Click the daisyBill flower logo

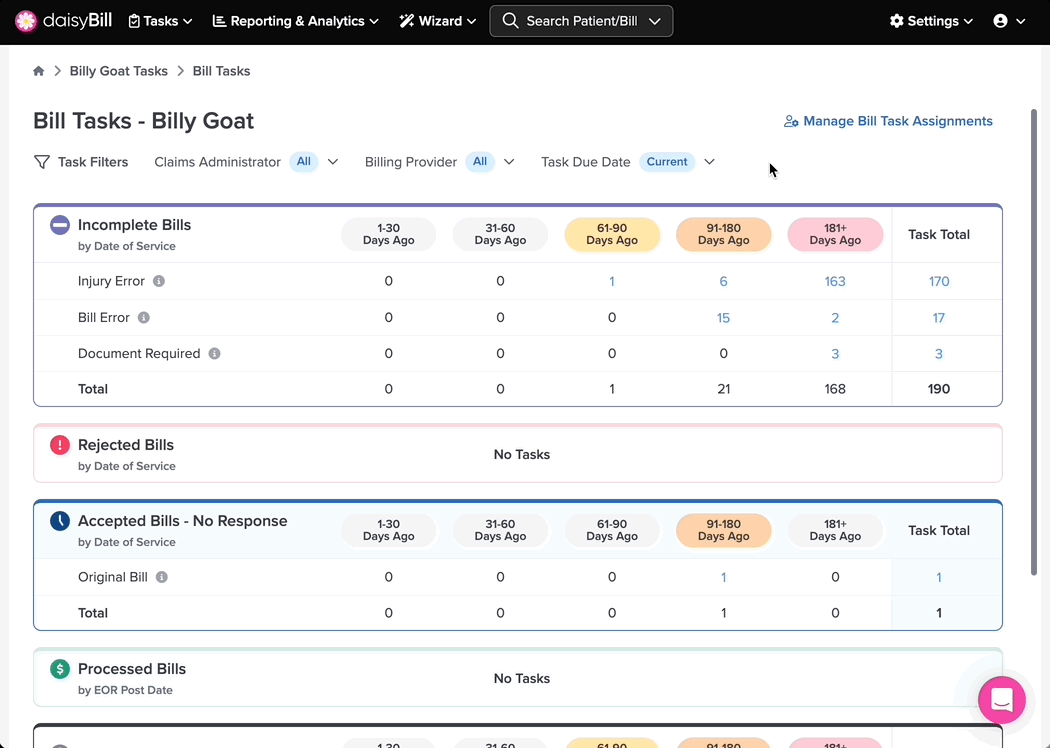25,21
